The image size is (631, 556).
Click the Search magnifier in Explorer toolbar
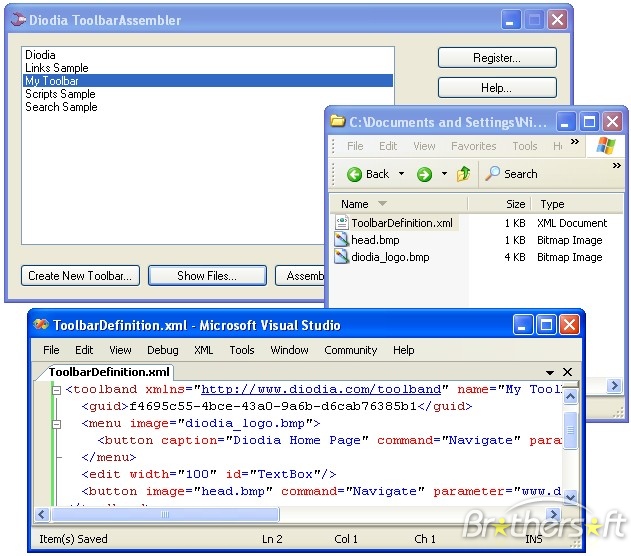pos(492,174)
